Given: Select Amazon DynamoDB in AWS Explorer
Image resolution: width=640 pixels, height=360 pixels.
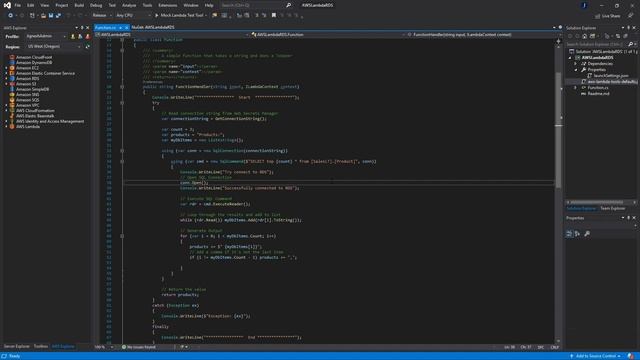Looking at the screenshot, I should tap(34, 63).
